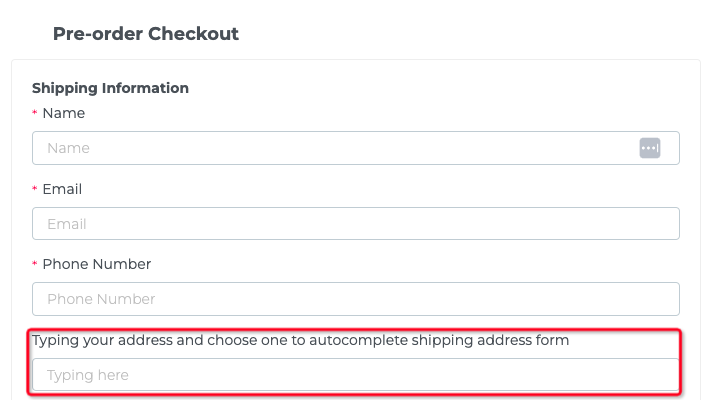Click the 'Name' placeholder text in first field
Screen dimensions: 713x400
(68, 148)
